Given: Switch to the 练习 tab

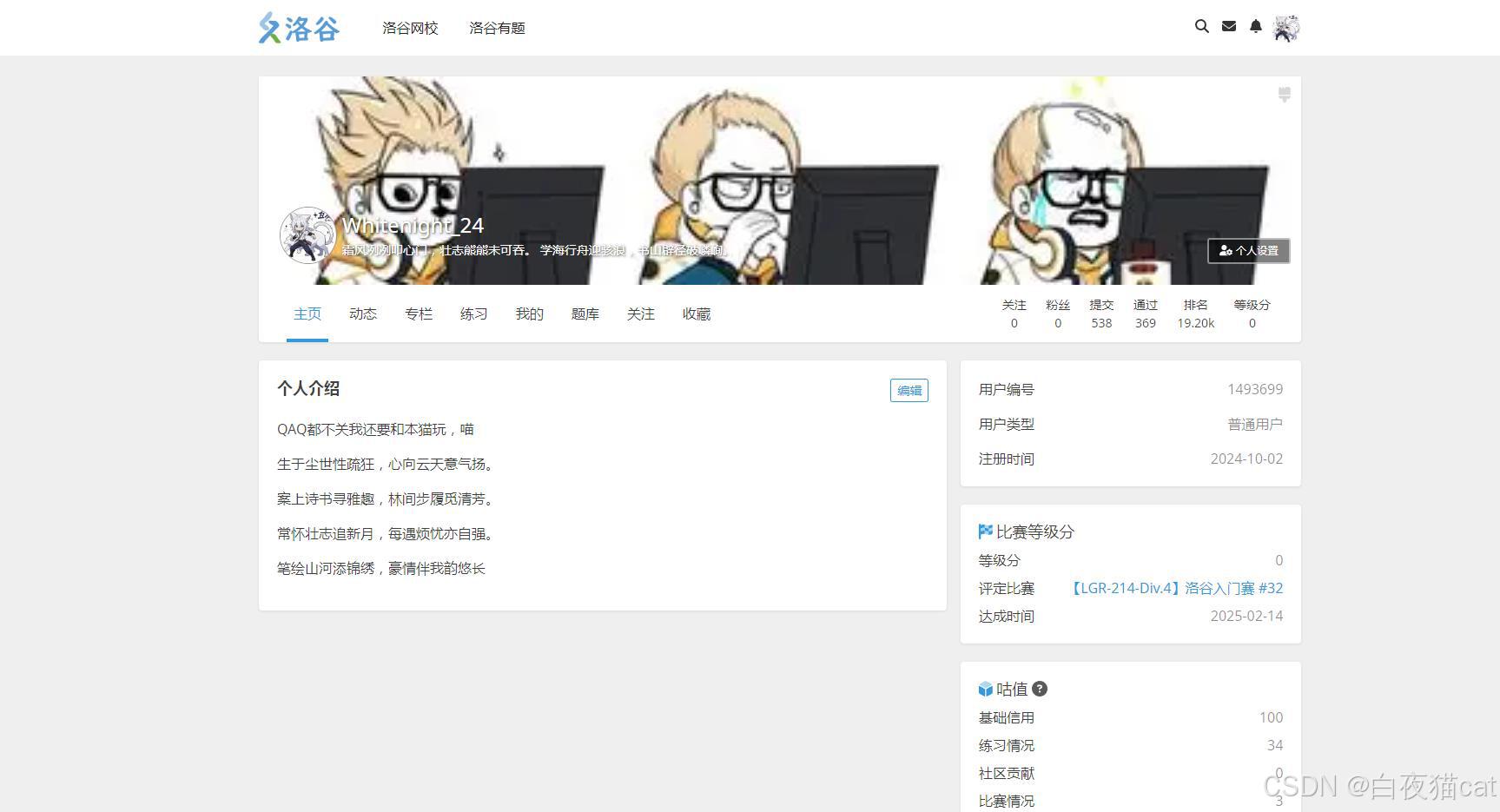Looking at the screenshot, I should (474, 314).
